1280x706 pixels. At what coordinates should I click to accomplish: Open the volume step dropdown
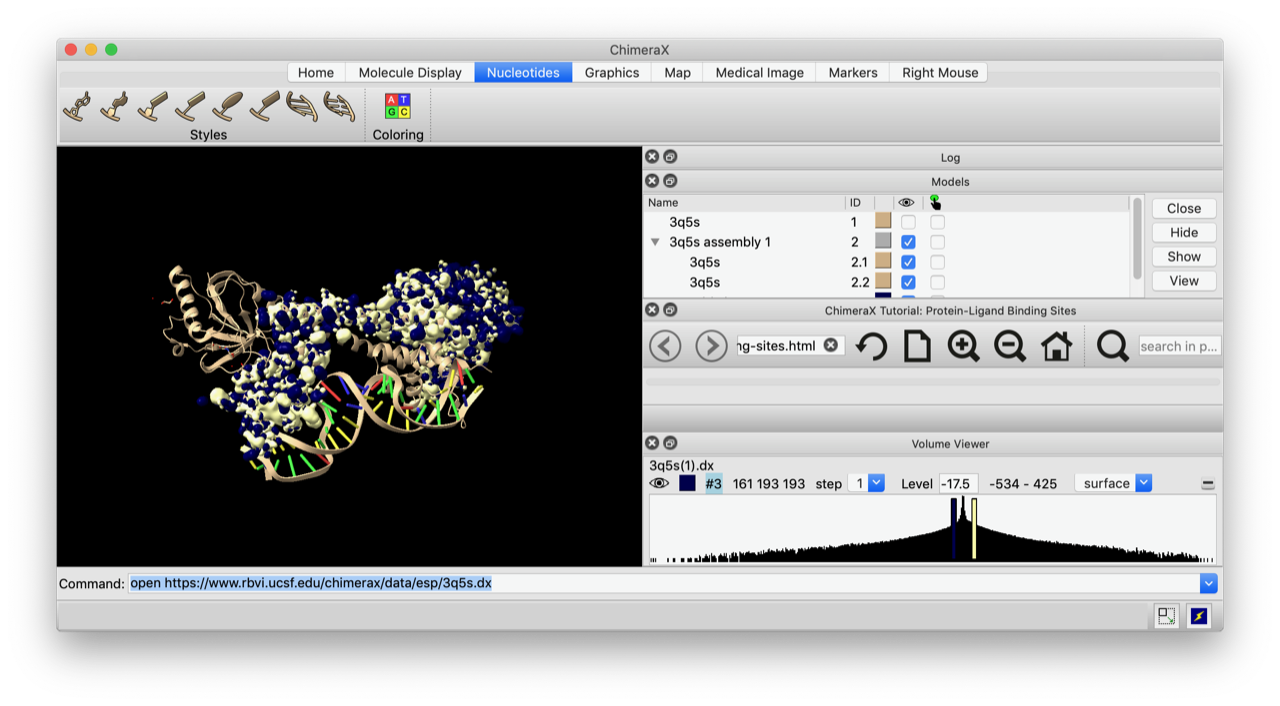pyautogui.click(x=866, y=483)
